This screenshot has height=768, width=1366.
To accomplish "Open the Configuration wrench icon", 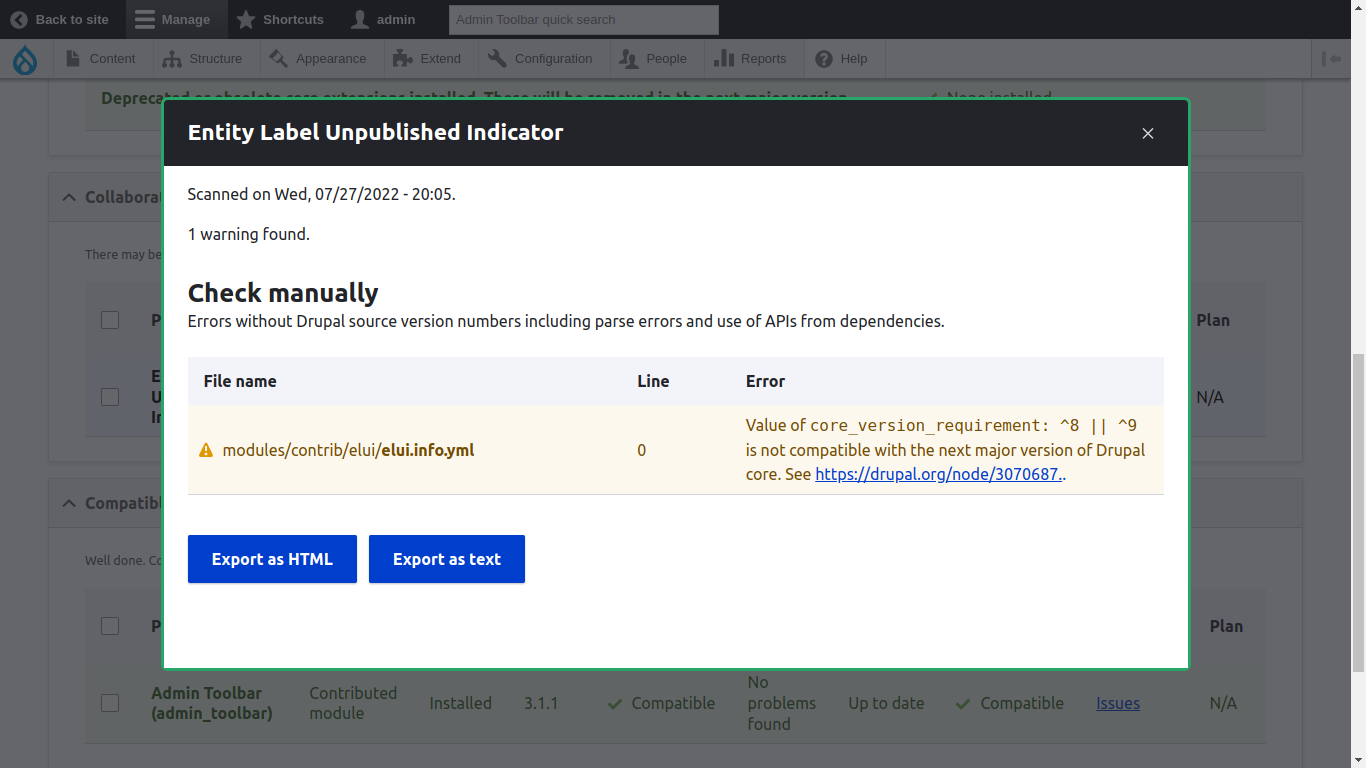I will [496, 59].
